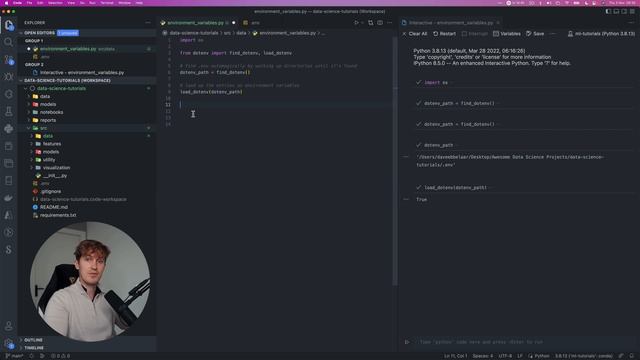Open the Source Control view
Screen dimensions: 640x360
[x=9, y=60]
